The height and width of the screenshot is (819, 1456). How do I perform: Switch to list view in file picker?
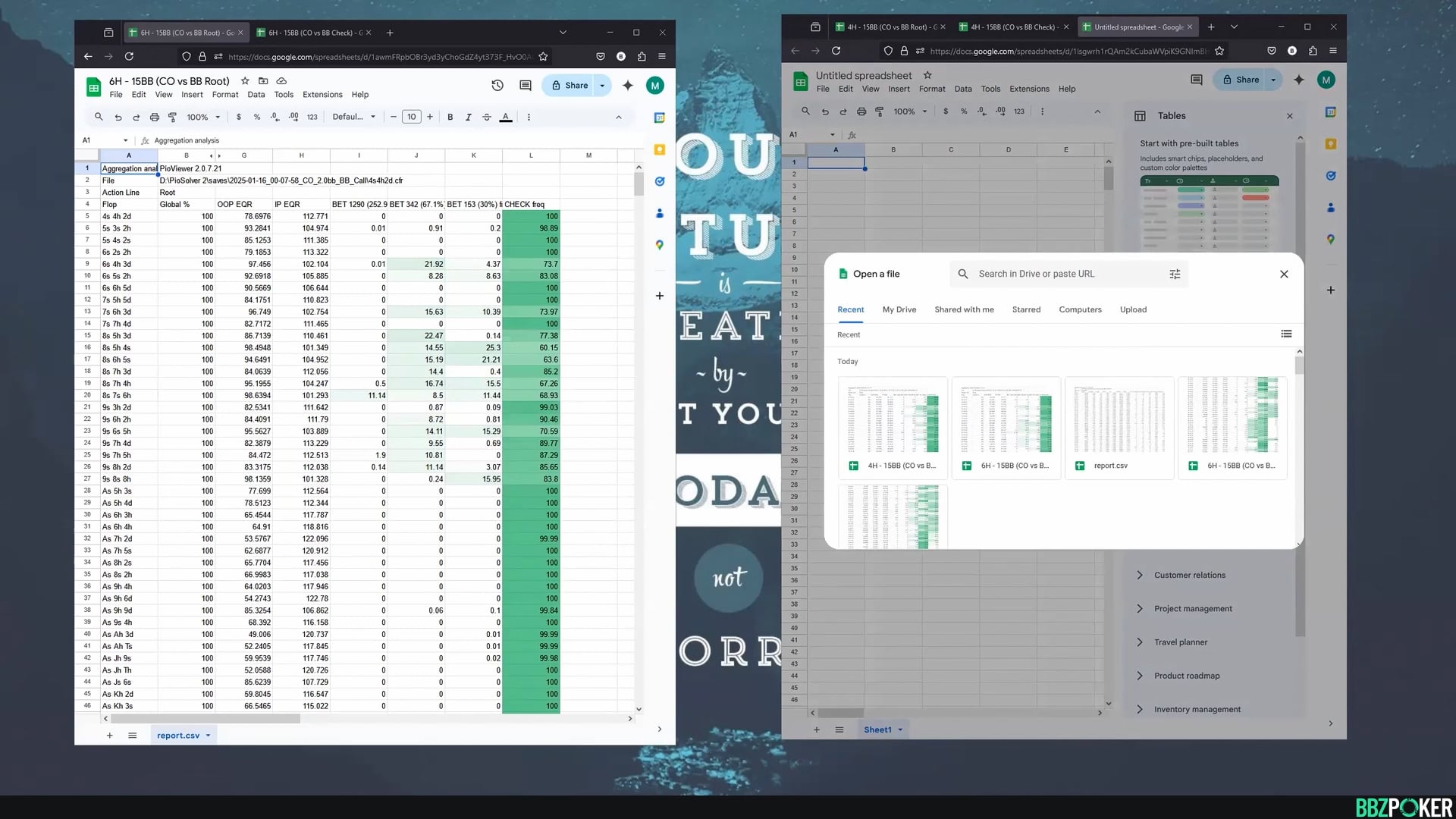coord(1286,334)
